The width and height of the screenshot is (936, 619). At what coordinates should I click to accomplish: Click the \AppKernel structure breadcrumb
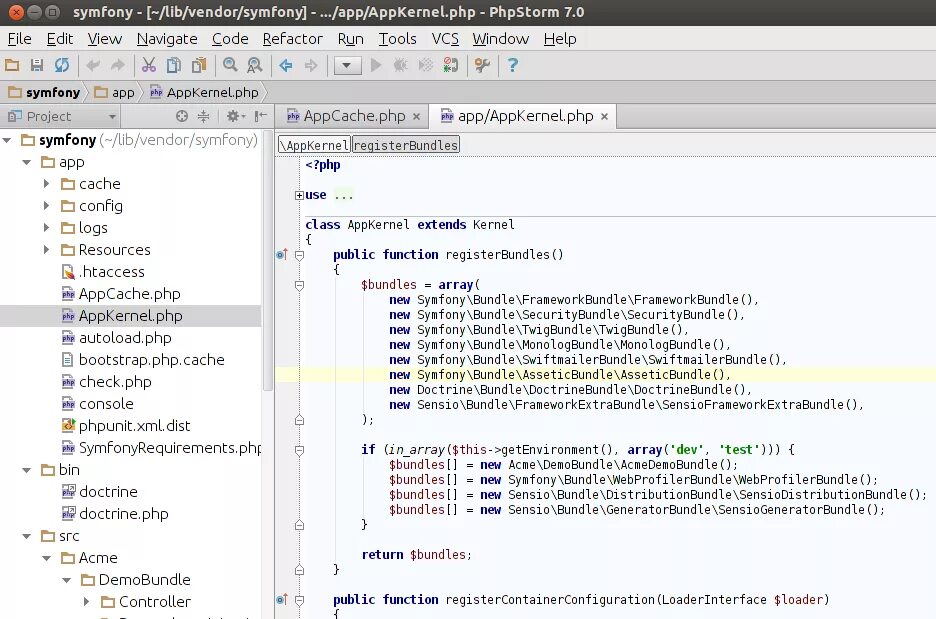pos(314,145)
